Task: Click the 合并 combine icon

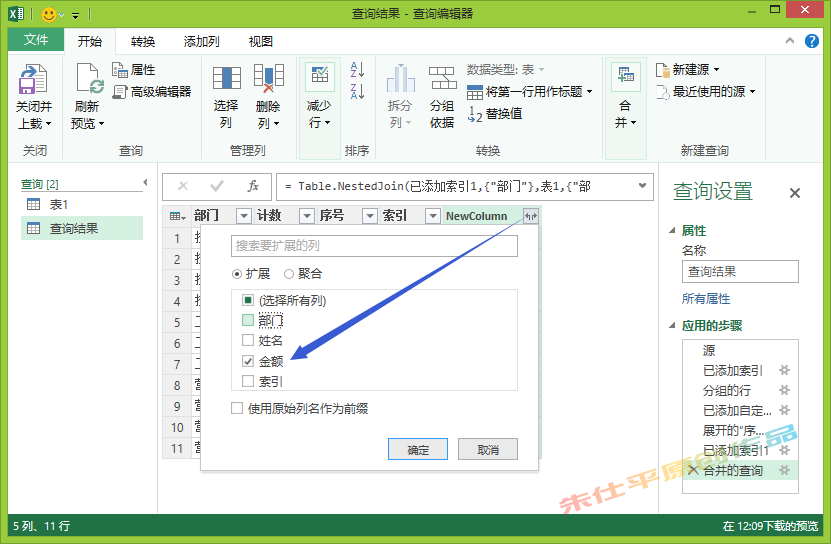Action: [625, 76]
